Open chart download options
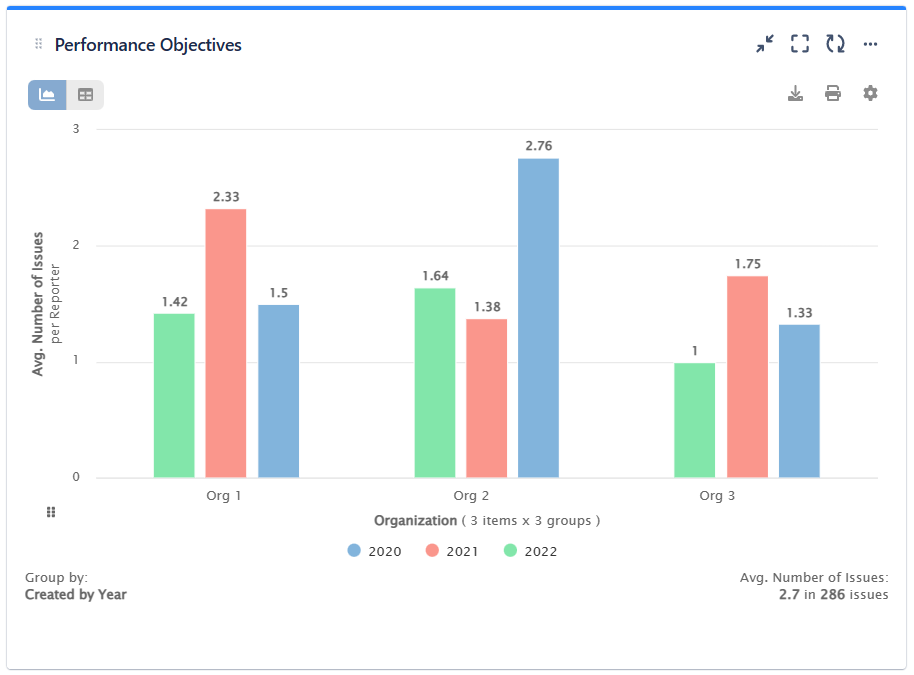 pos(796,92)
